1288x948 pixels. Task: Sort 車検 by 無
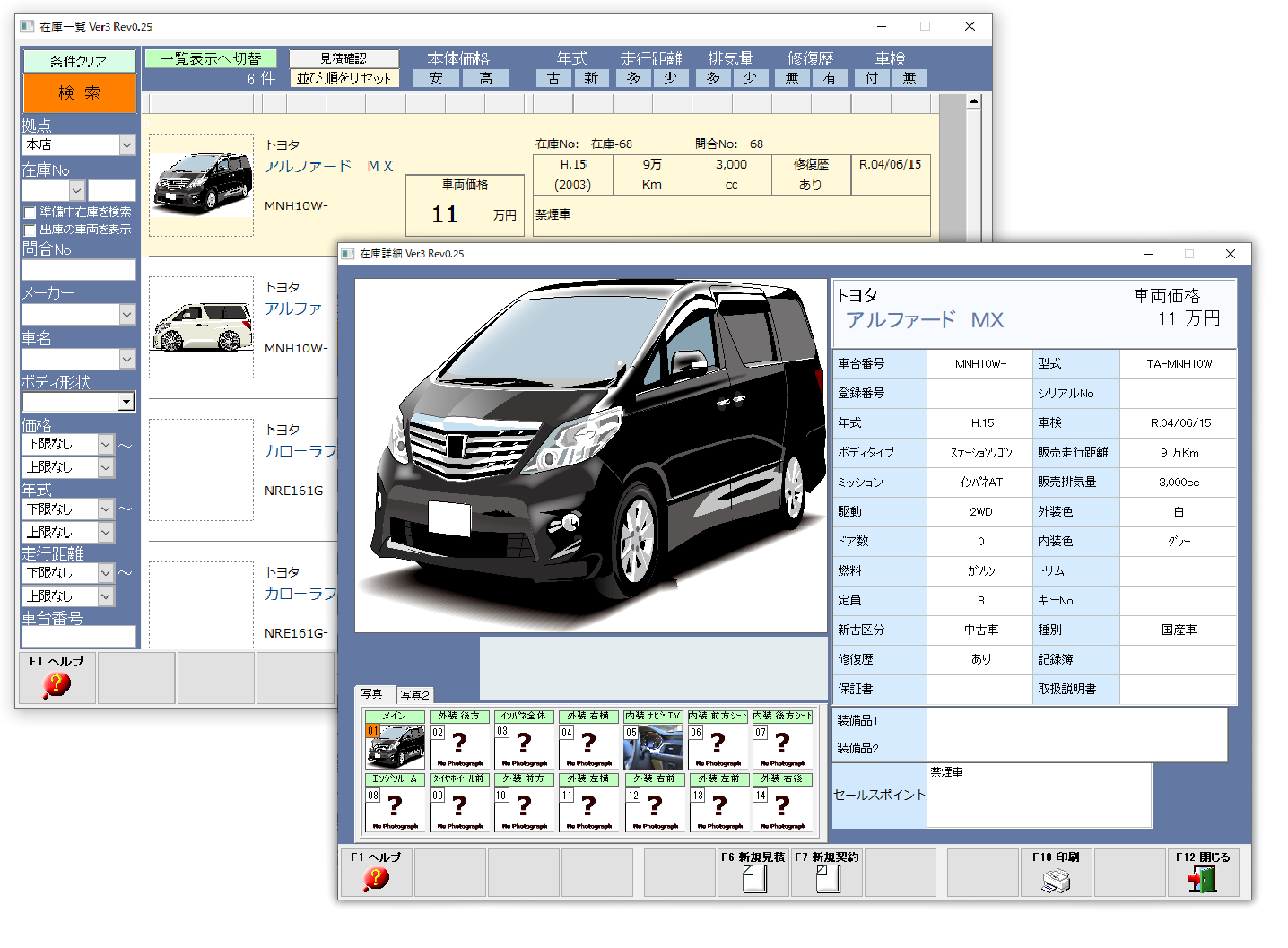point(909,79)
